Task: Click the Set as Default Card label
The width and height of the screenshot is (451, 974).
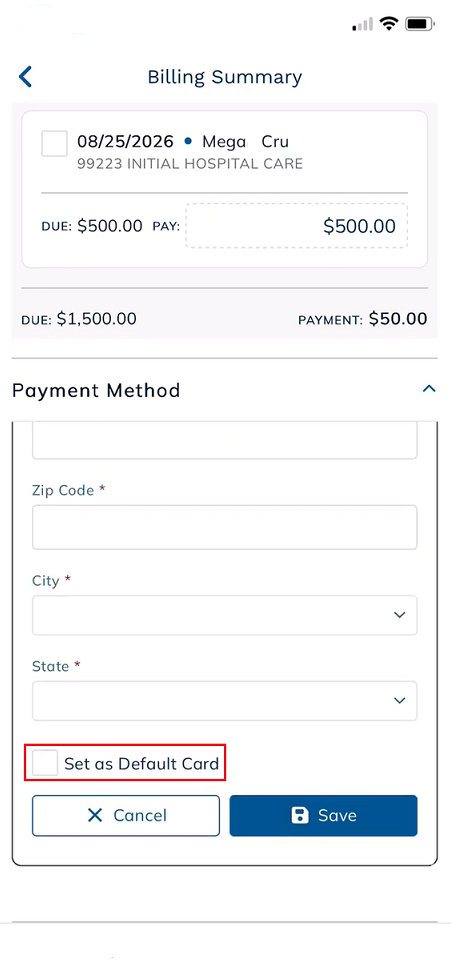Action: 142,763
